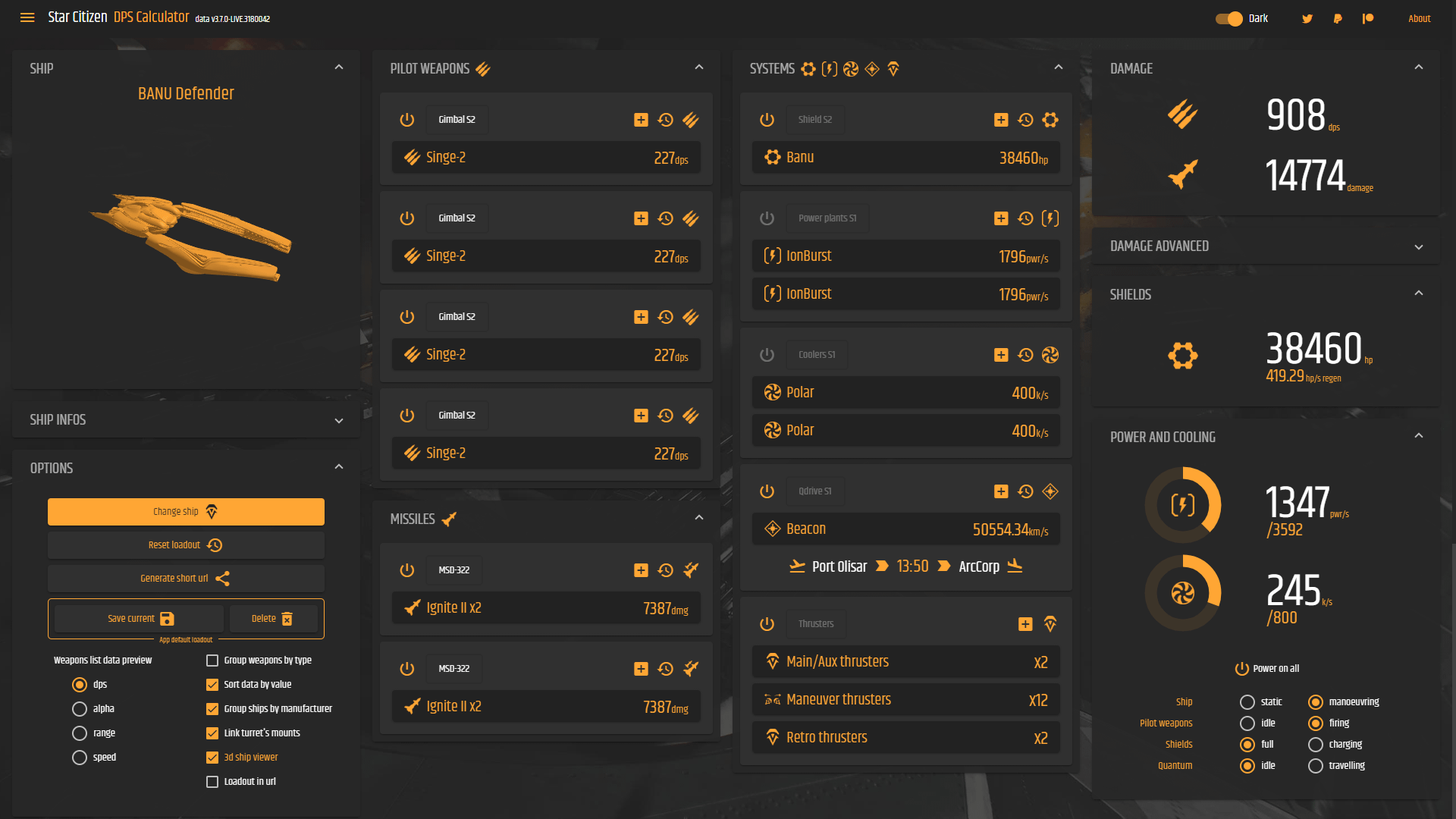Toggle power for Power plants S1

[767, 218]
